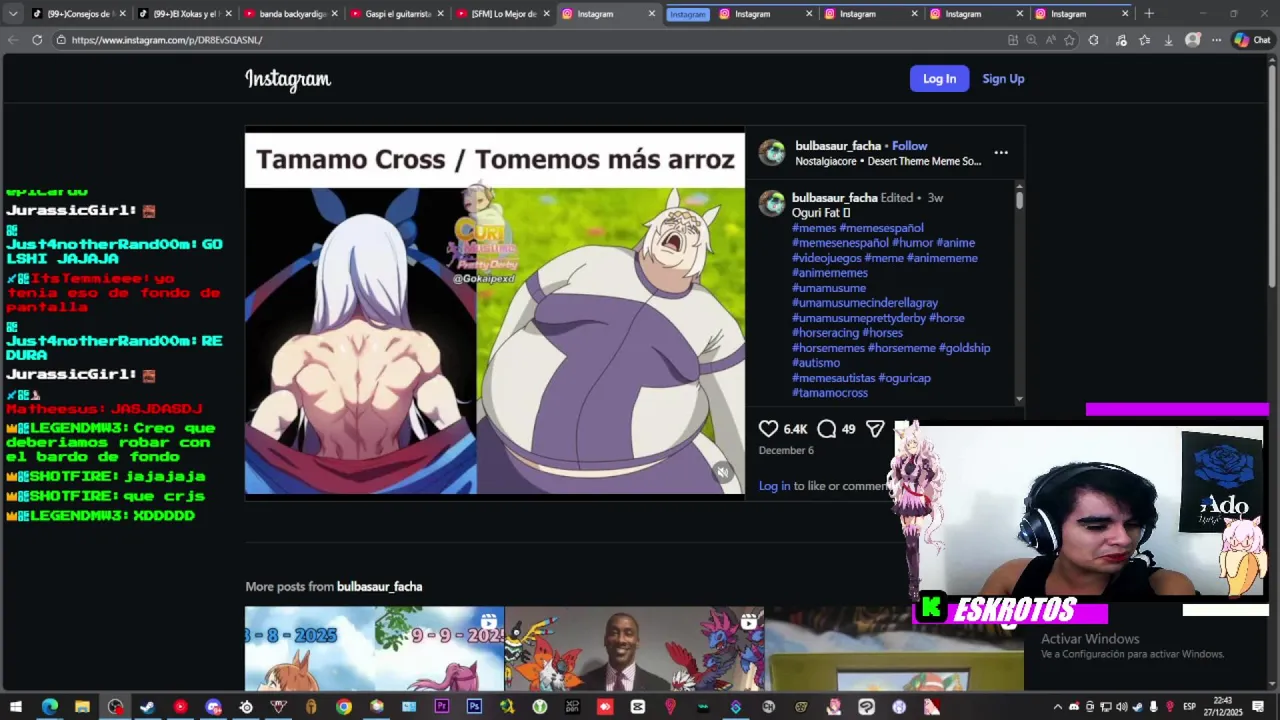
Task: Open bulbasaur_facha avatar in post header
Action: pyautogui.click(x=772, y=153)
